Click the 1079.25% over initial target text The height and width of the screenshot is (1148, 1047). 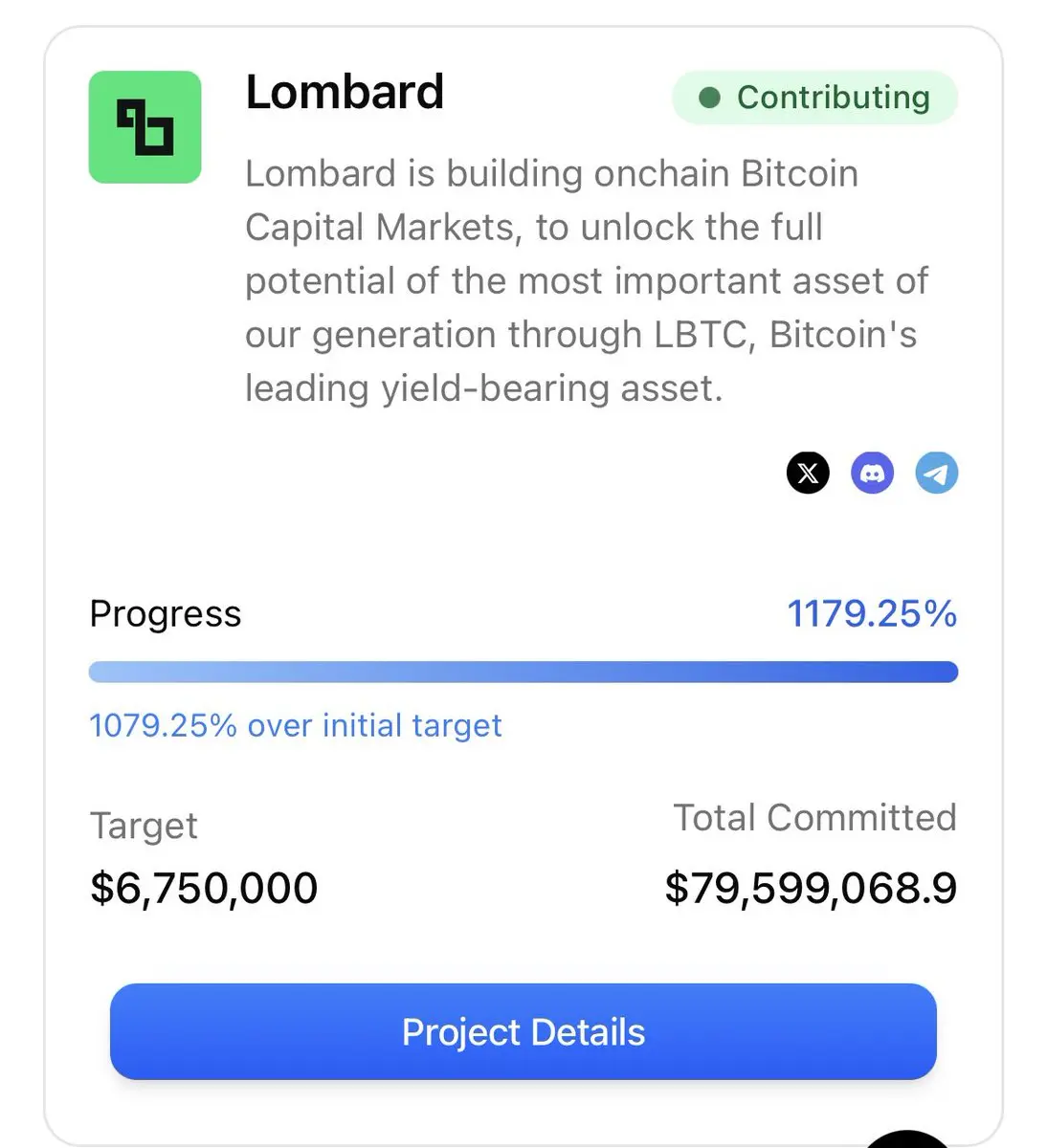pyautogui.click(x=295, y=725)
